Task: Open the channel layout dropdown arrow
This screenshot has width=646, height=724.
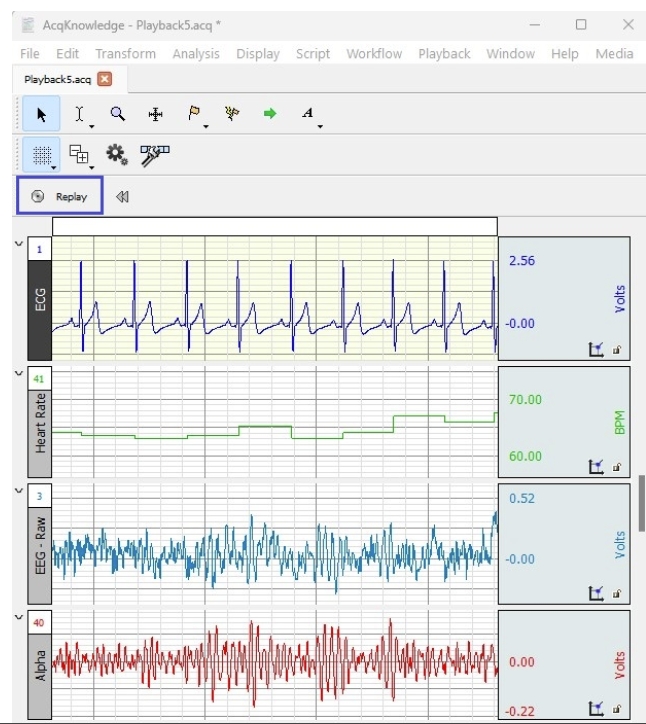Action: pos(91,166)
